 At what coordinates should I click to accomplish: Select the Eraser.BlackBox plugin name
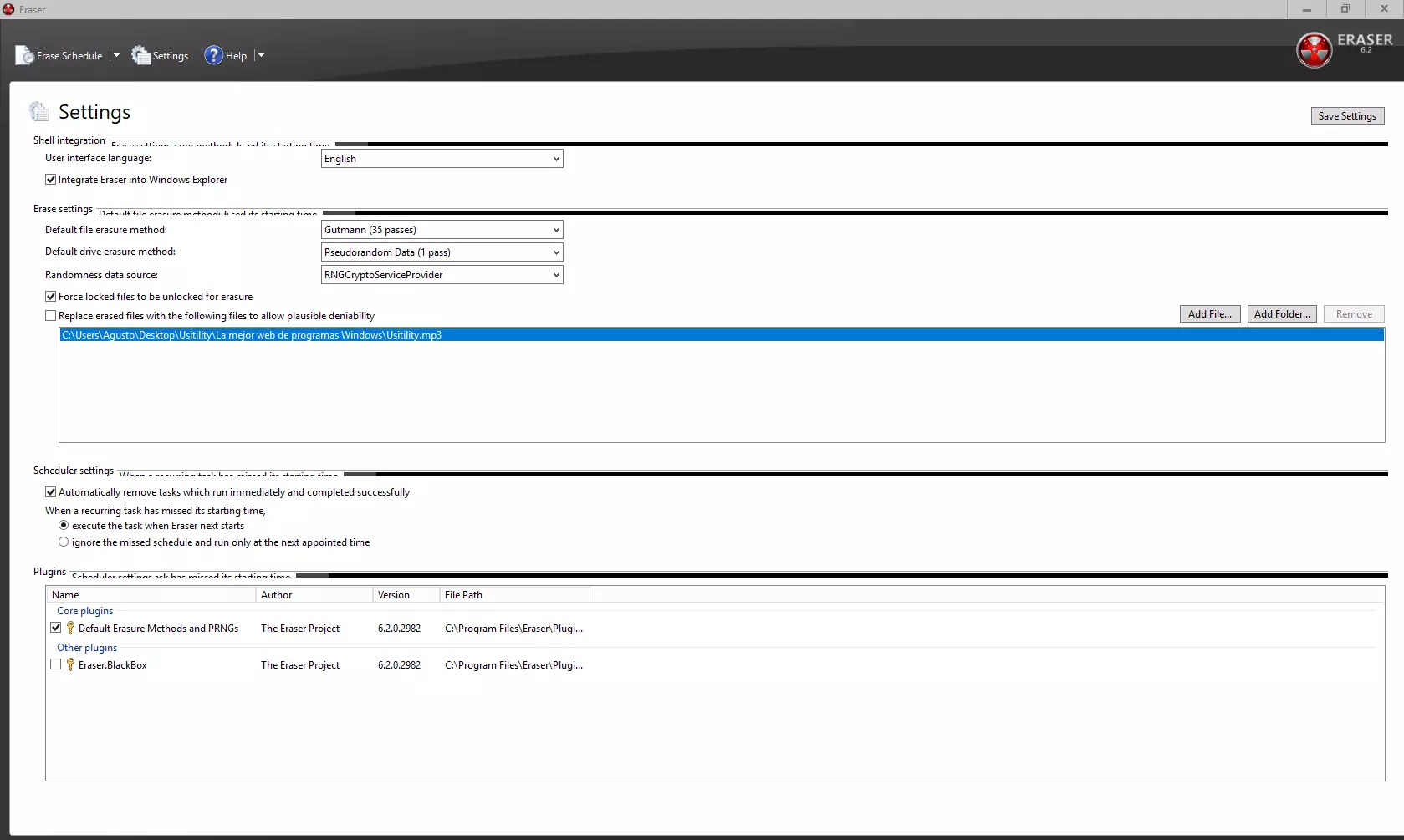[x=113, y=665]
